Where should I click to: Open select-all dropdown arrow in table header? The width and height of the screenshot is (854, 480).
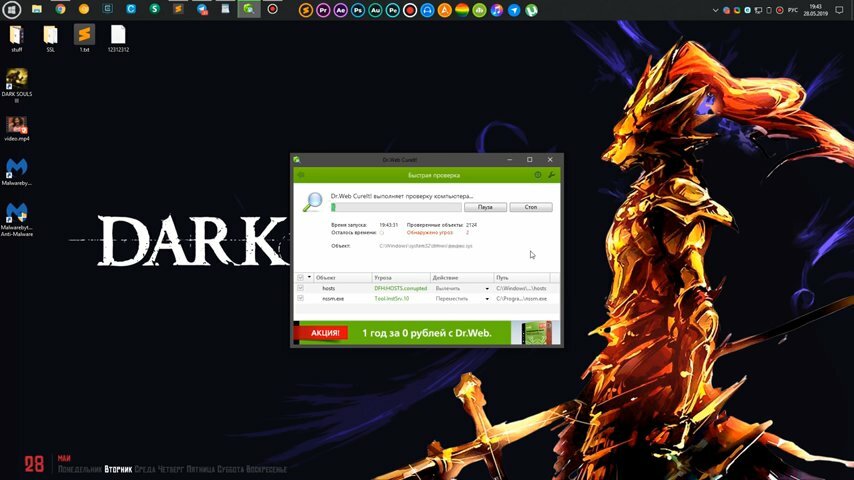coord(309,277)
